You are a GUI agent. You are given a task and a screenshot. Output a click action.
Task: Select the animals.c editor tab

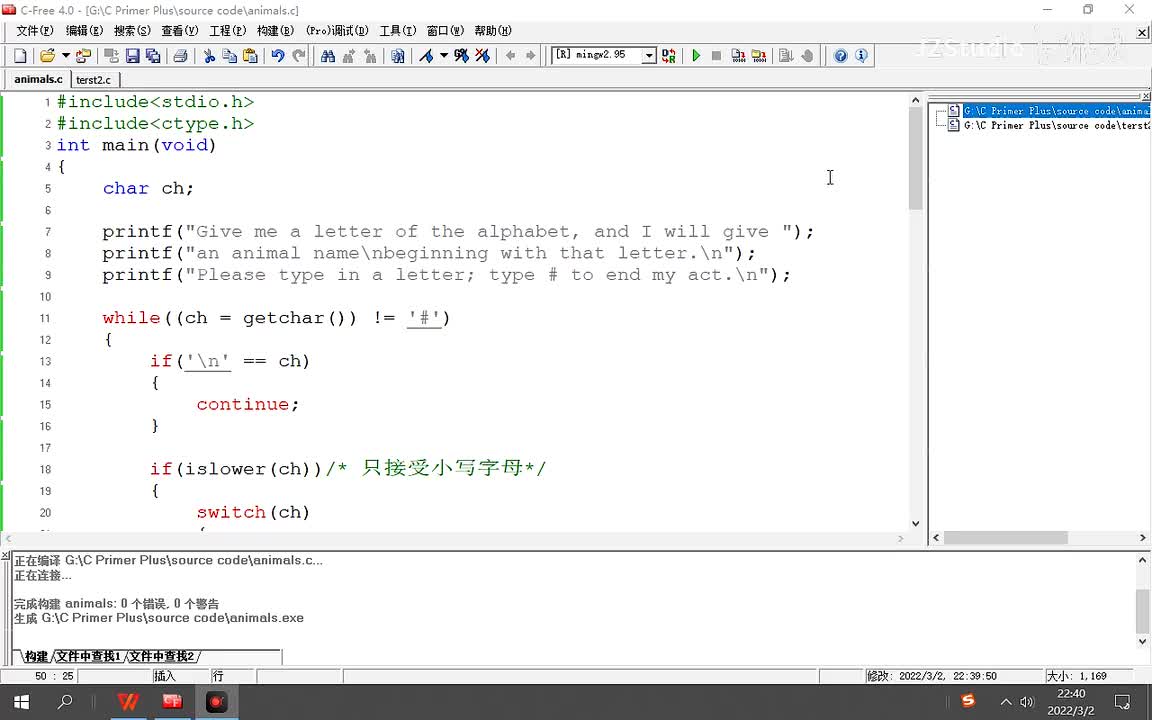click(38, 79)
